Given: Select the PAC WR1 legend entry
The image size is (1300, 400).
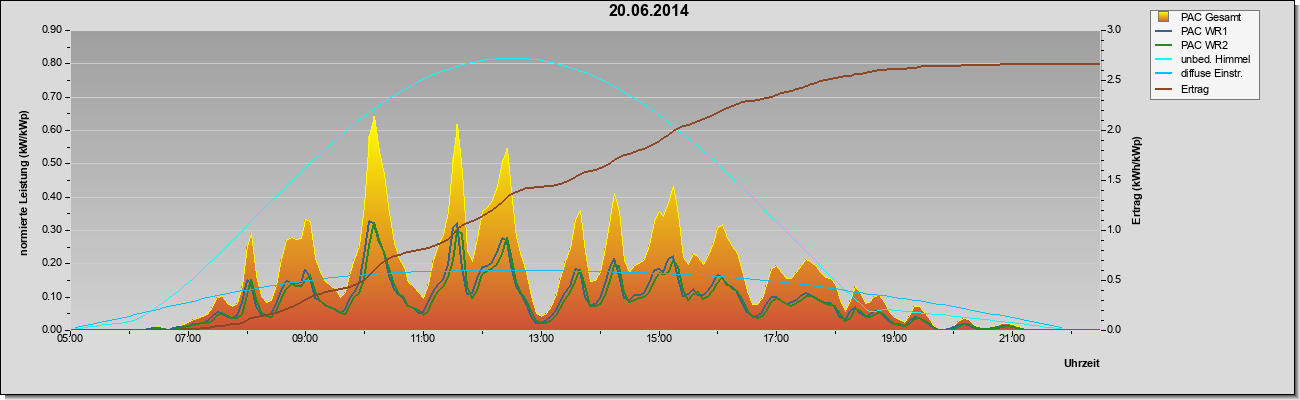Looking at the screenshot, I should pos(1203,31).
